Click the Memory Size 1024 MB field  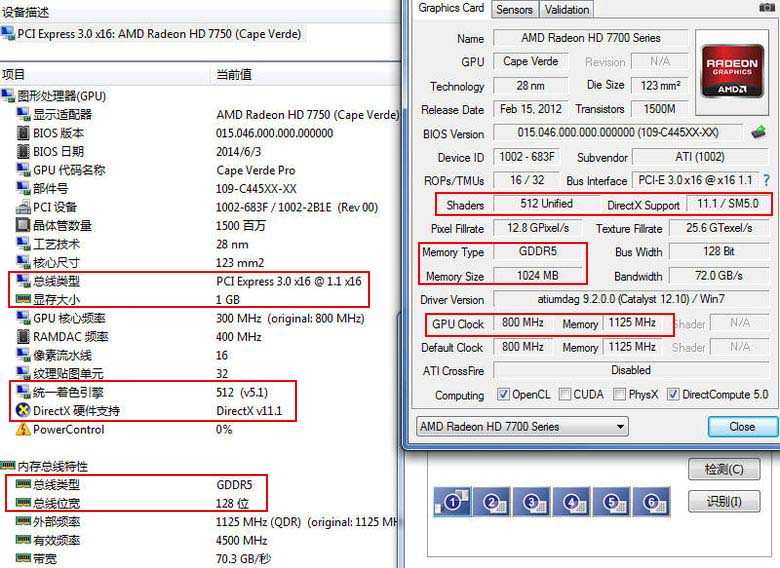coord(537,275)
